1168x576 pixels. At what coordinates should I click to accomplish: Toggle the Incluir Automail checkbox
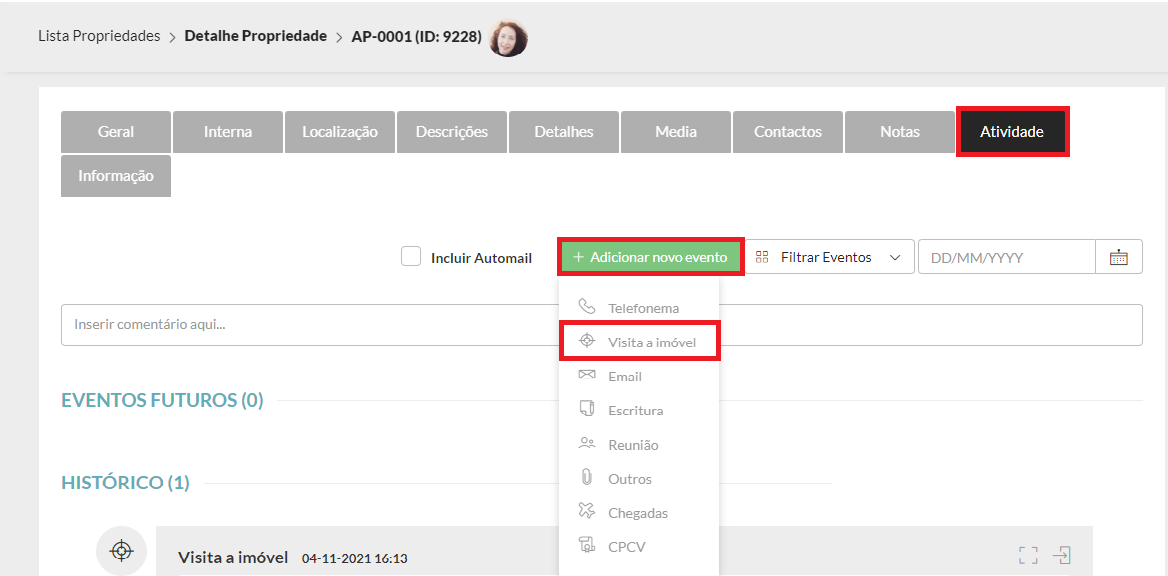pyautogui.click(x=411, y=256)
